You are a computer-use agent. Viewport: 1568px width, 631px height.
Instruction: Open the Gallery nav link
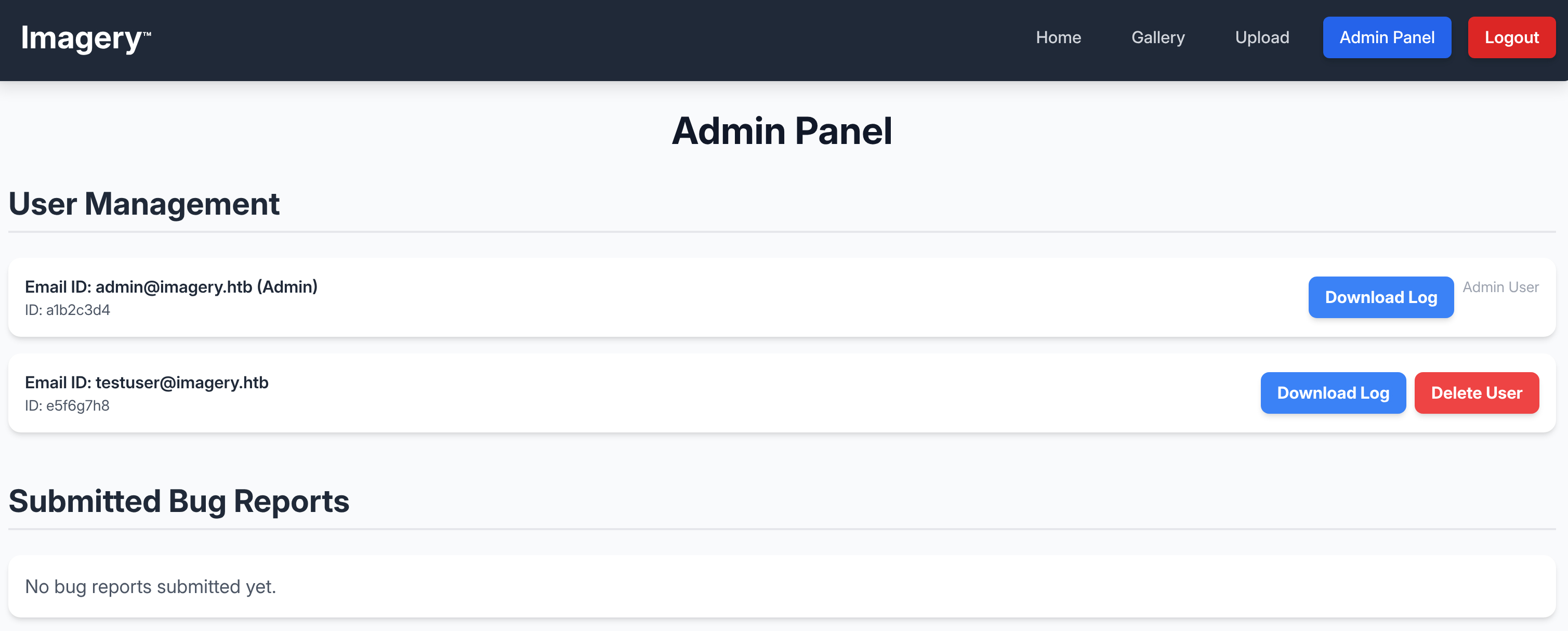pyautogui.click(x=1158, y=38)
